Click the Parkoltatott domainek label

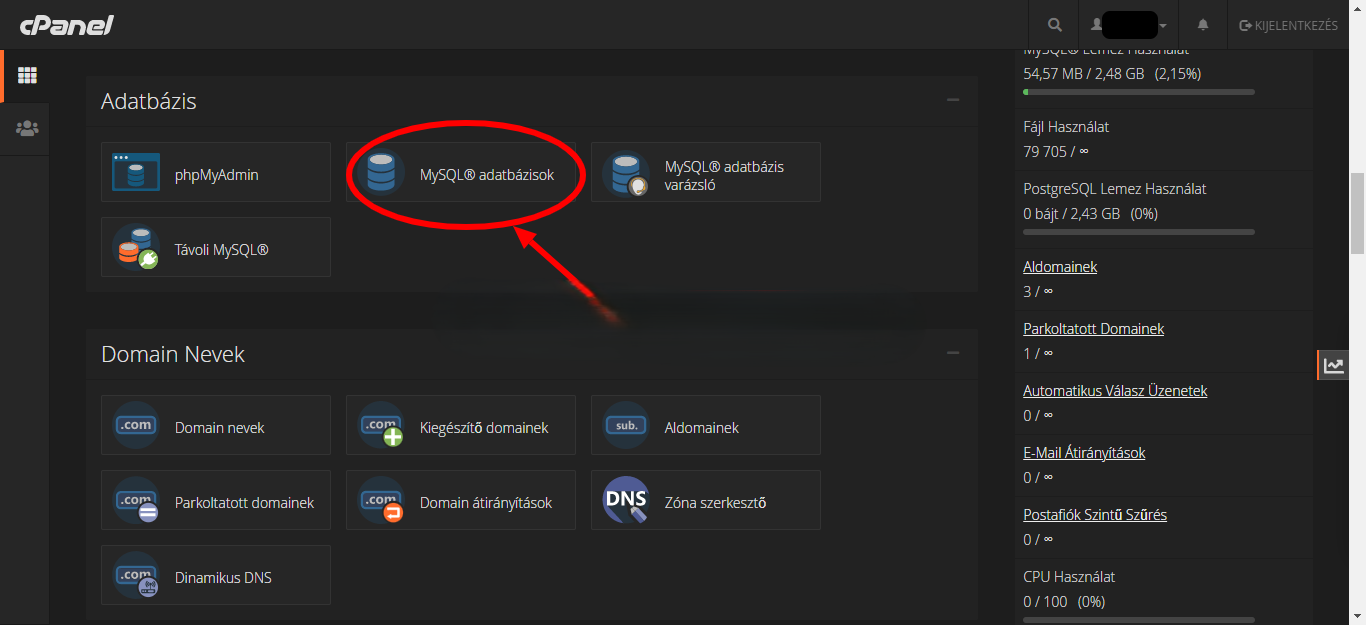[x=245, y=503]
